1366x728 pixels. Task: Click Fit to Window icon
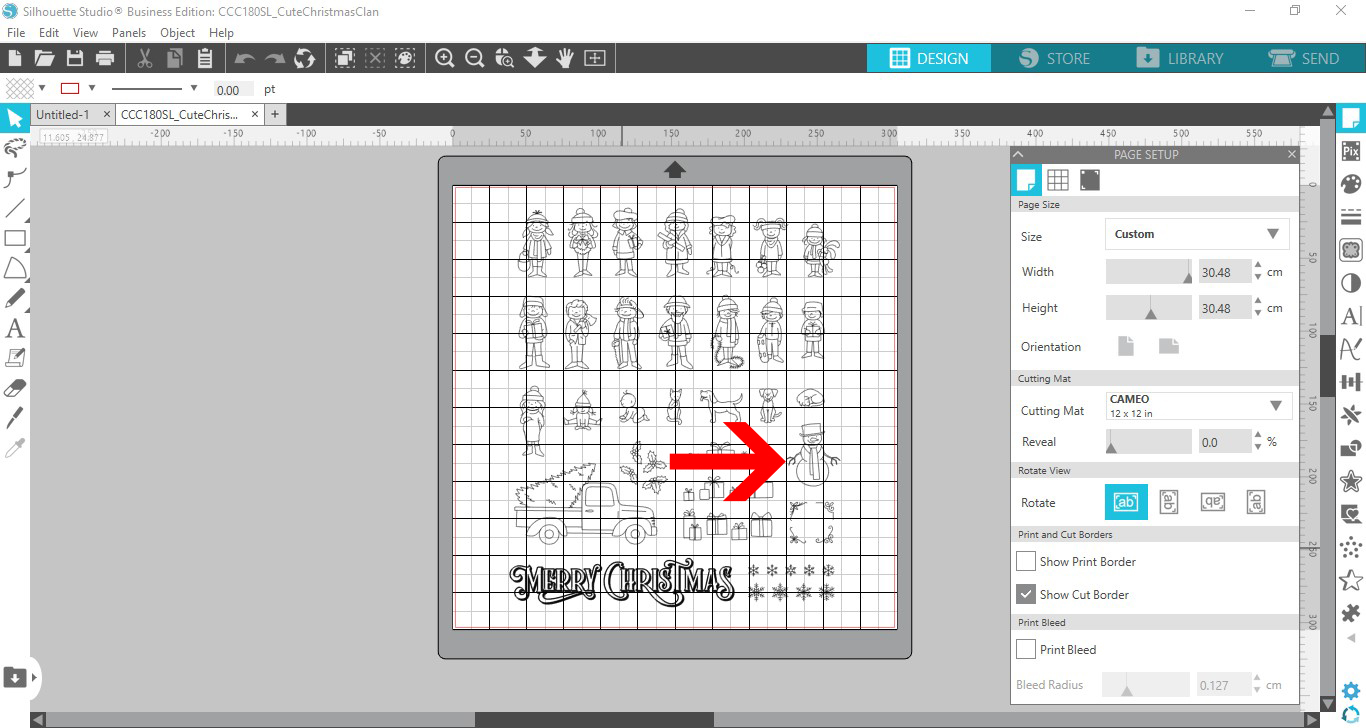595,58
